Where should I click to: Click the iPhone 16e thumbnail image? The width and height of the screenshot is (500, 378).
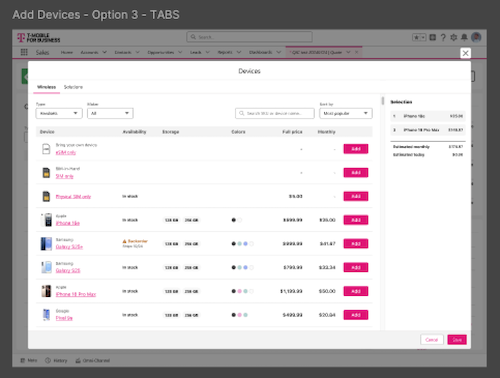click(x=47, y=220)
